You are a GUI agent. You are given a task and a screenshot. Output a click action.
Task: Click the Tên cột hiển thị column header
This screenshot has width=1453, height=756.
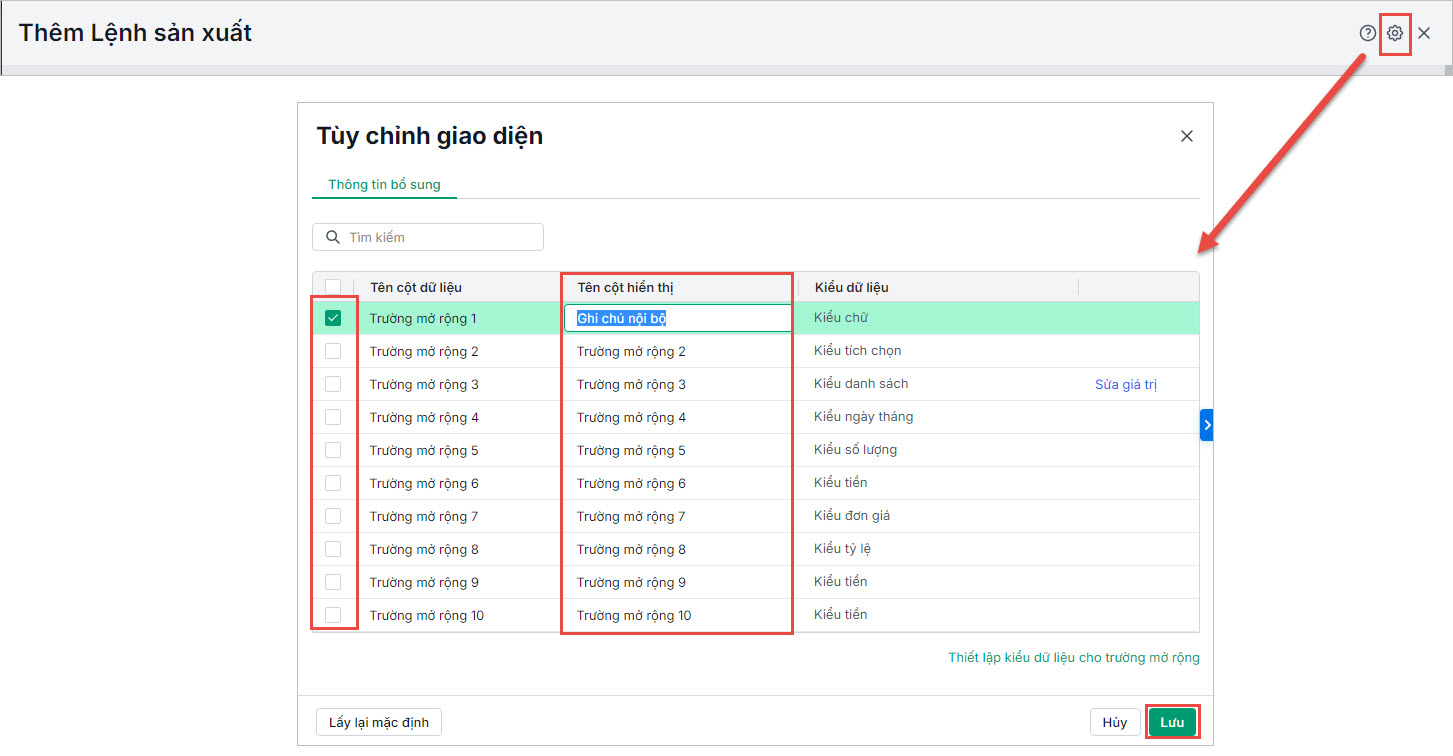(x=626, y=287)
